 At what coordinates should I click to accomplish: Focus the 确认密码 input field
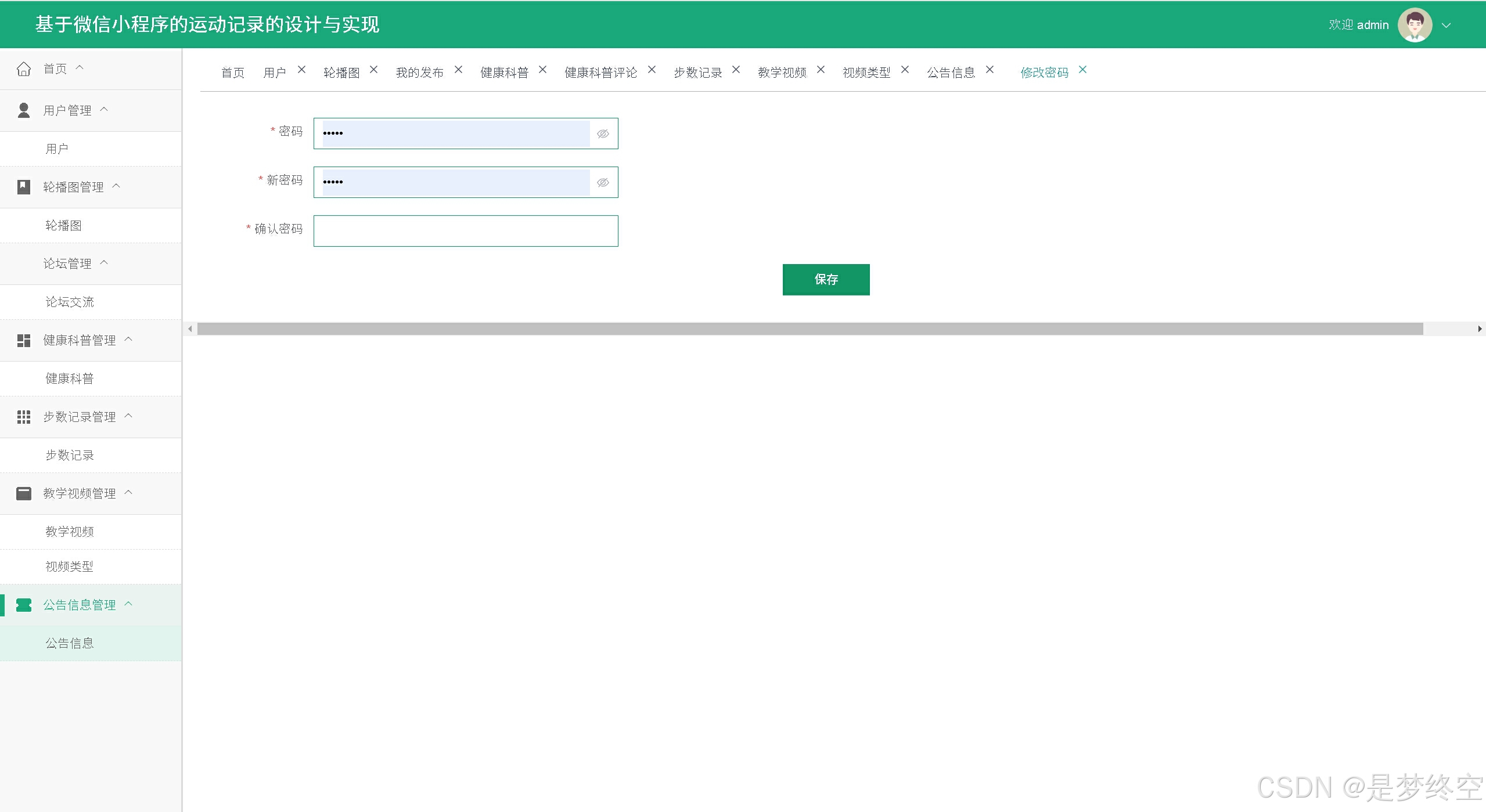tap(466, 231)
